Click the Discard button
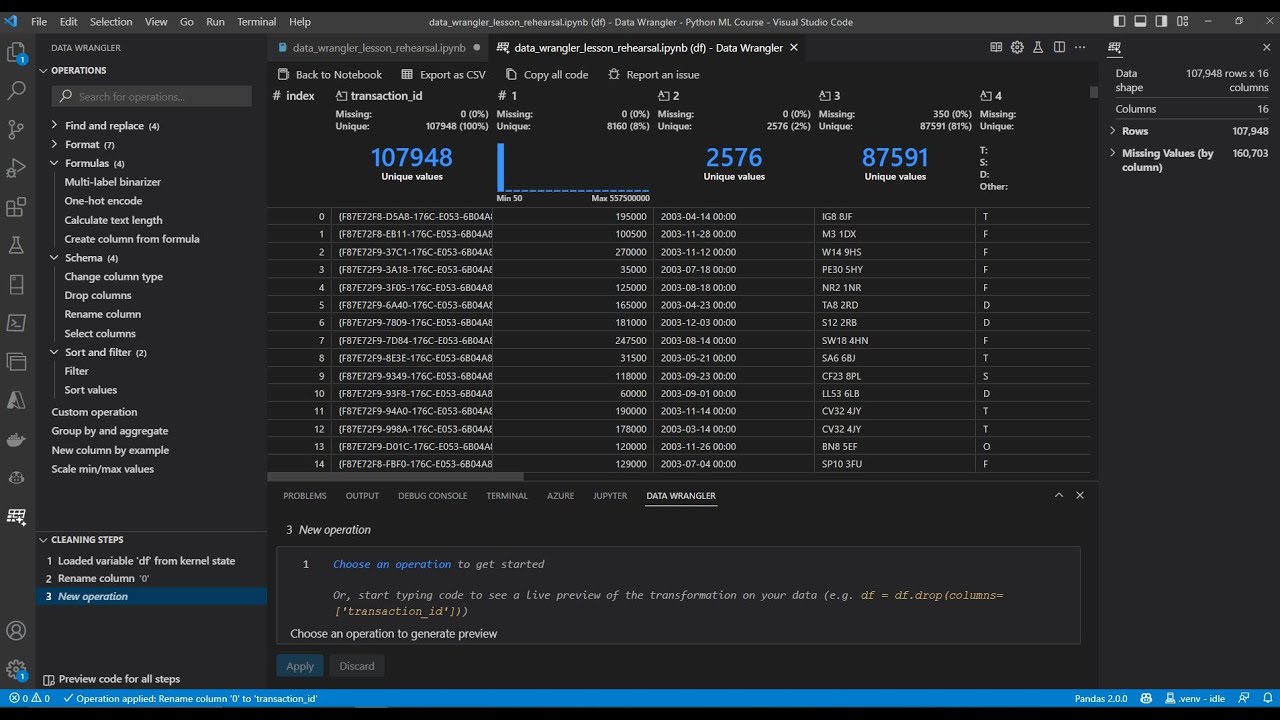The image size is (1280, 720). click(x=357, y=666)
